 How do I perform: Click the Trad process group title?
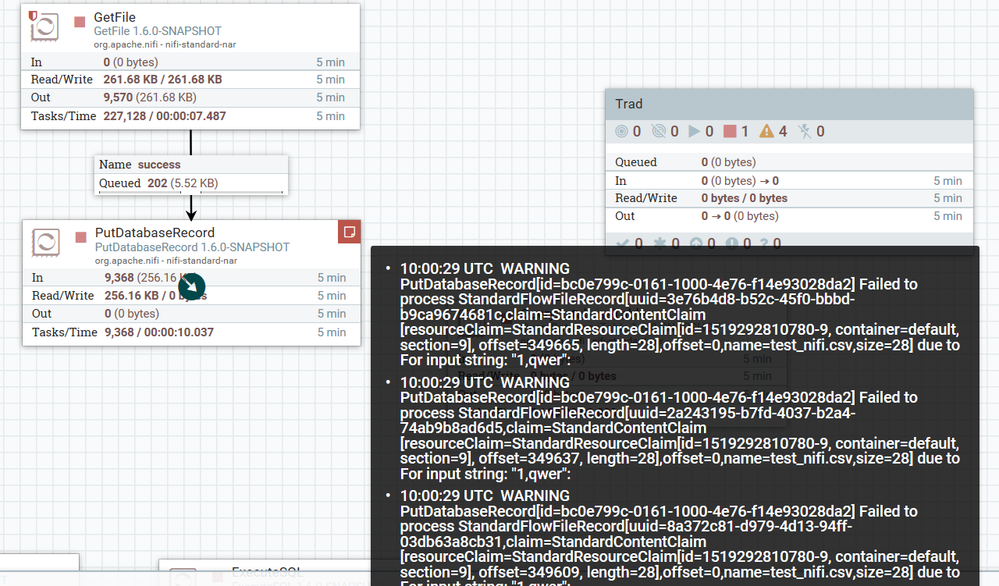(x=629, y=104)
